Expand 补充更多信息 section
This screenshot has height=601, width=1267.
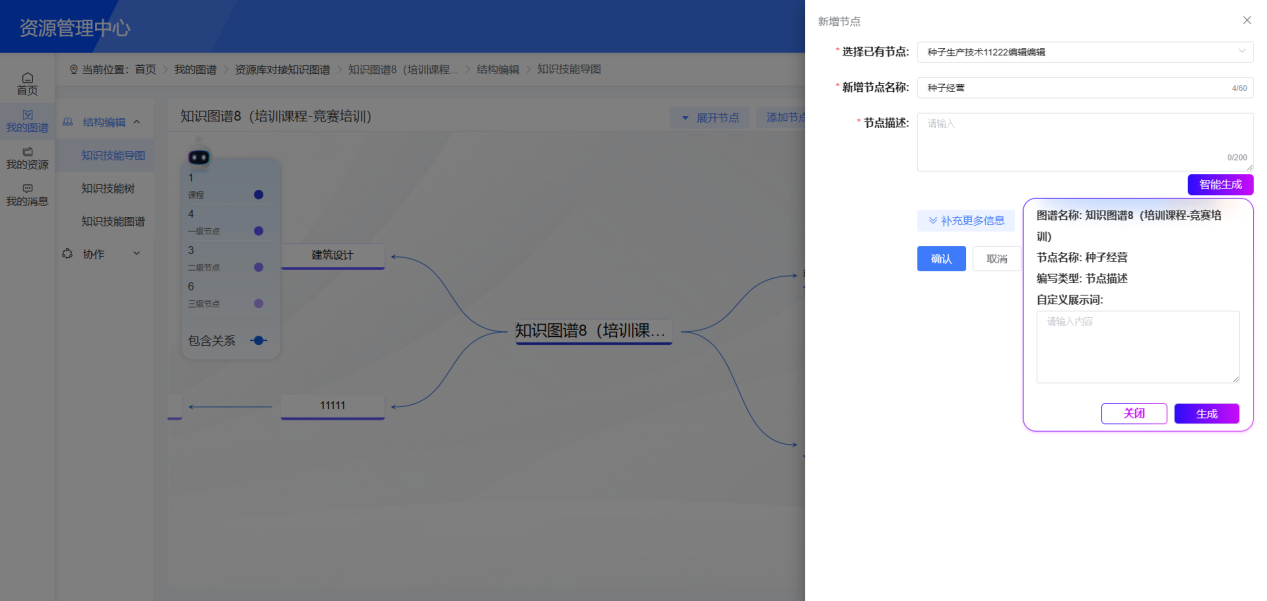tap(966, 221)
